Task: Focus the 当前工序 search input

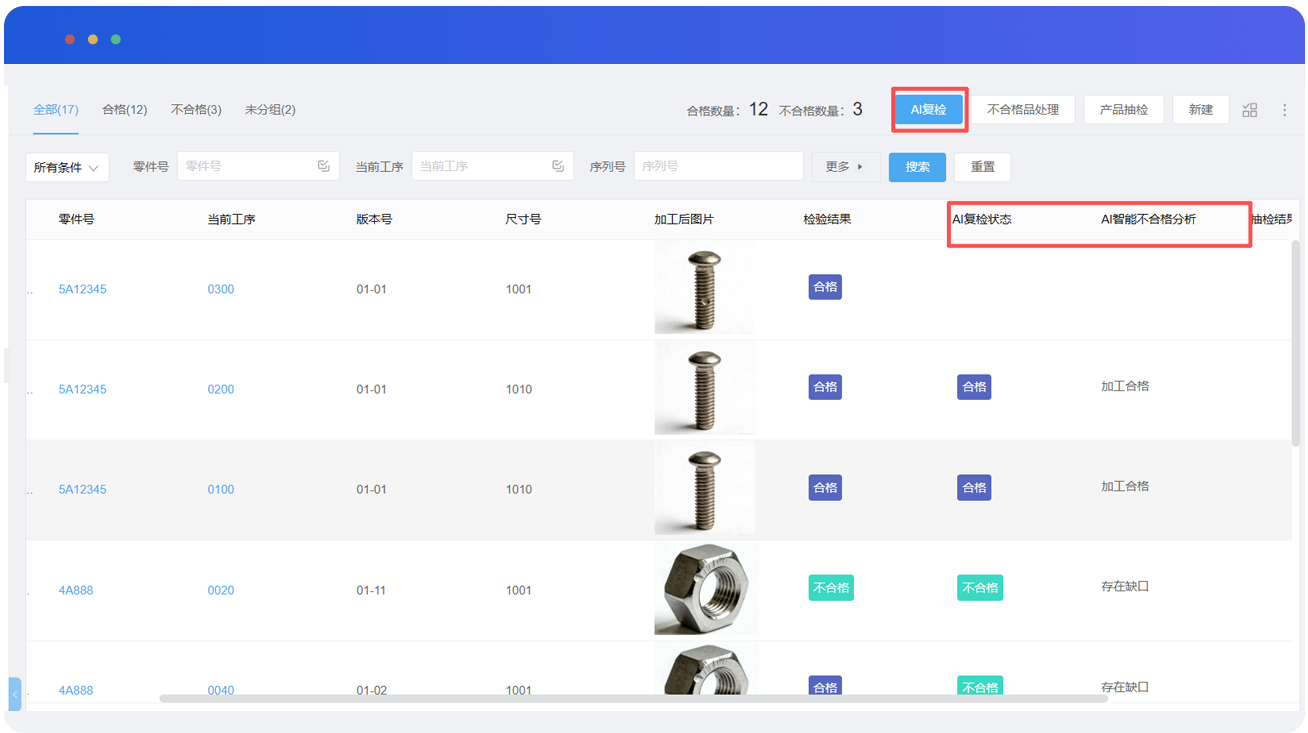Action: tap(493, 166)
